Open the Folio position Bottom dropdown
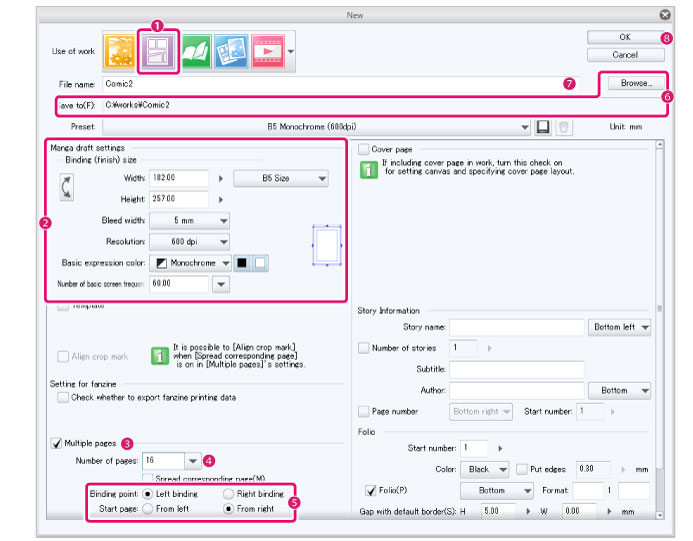The width and height of the screenshot is (693, 541). pos(496,491)
